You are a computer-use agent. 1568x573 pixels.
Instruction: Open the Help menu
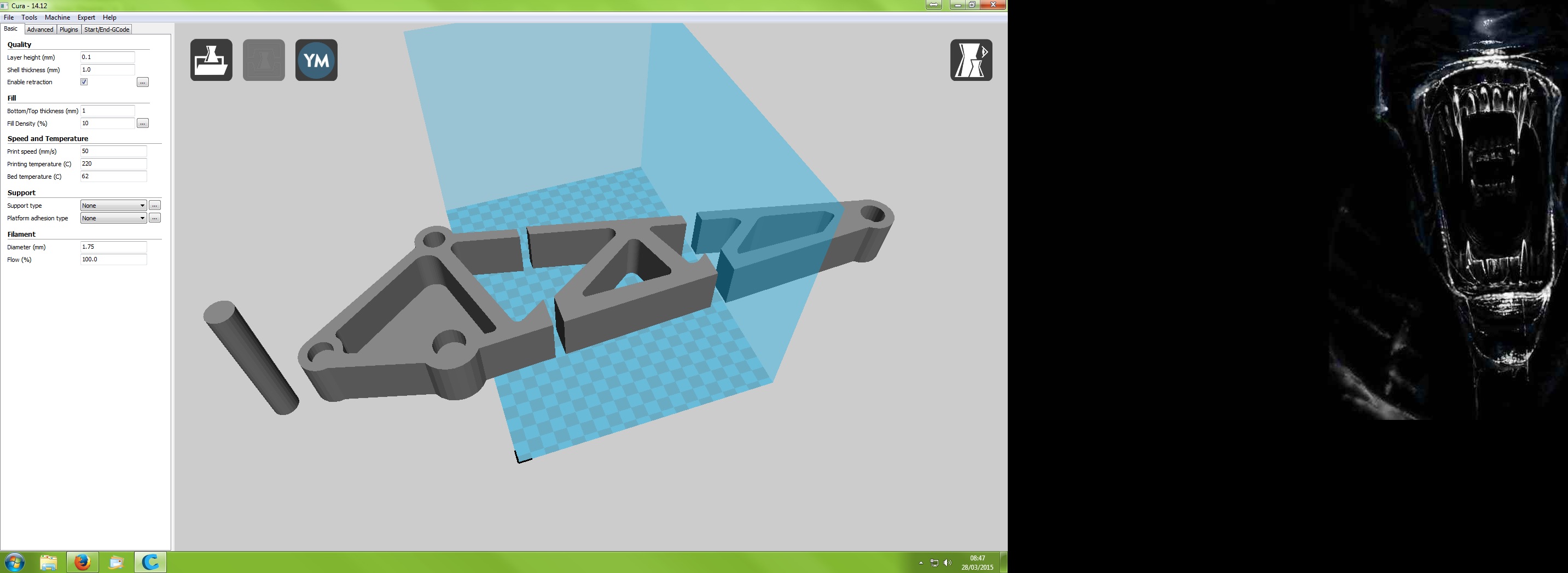[x=109, y=17]
